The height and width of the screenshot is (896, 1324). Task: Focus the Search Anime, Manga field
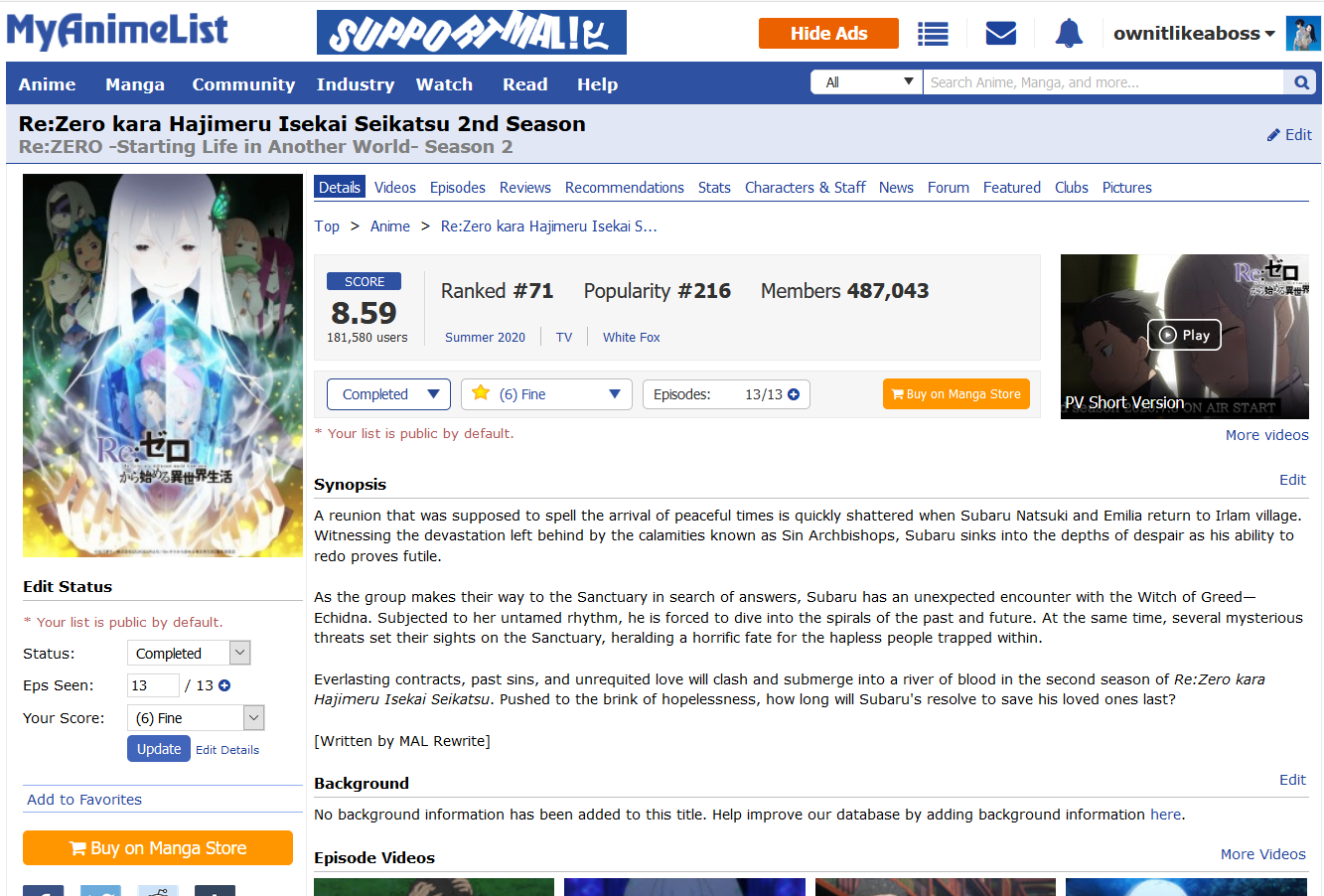(x=1103, y=82)
